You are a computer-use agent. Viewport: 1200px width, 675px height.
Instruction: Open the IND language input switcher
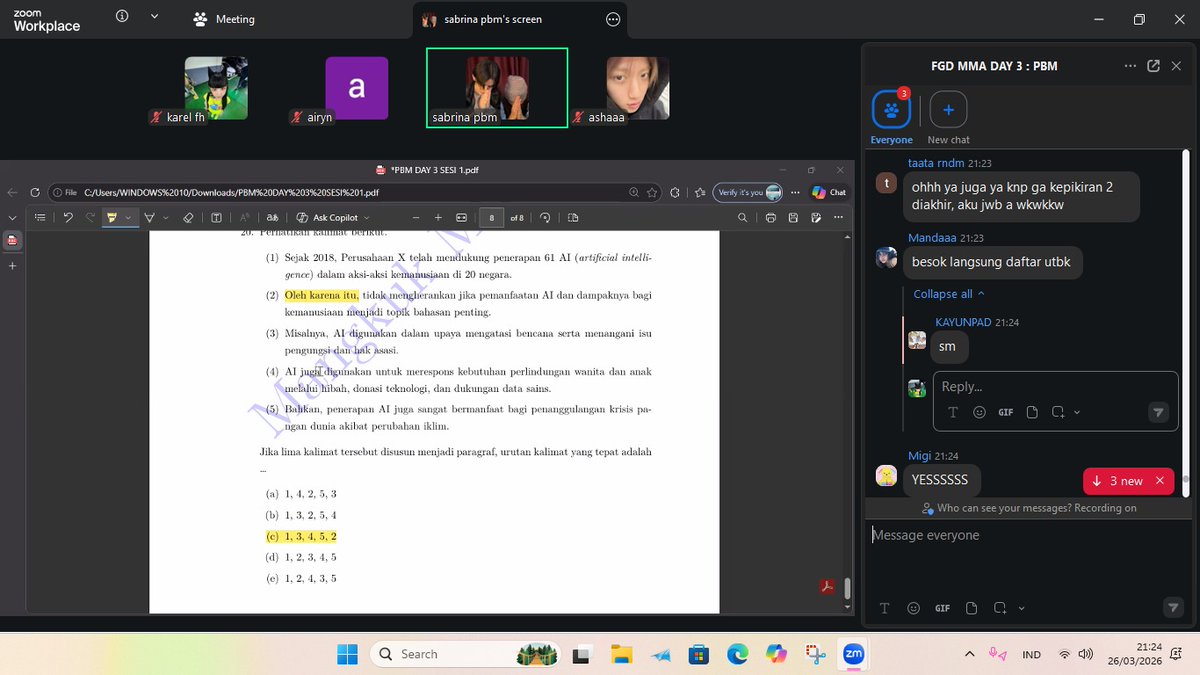click(x=1031, y=655)
